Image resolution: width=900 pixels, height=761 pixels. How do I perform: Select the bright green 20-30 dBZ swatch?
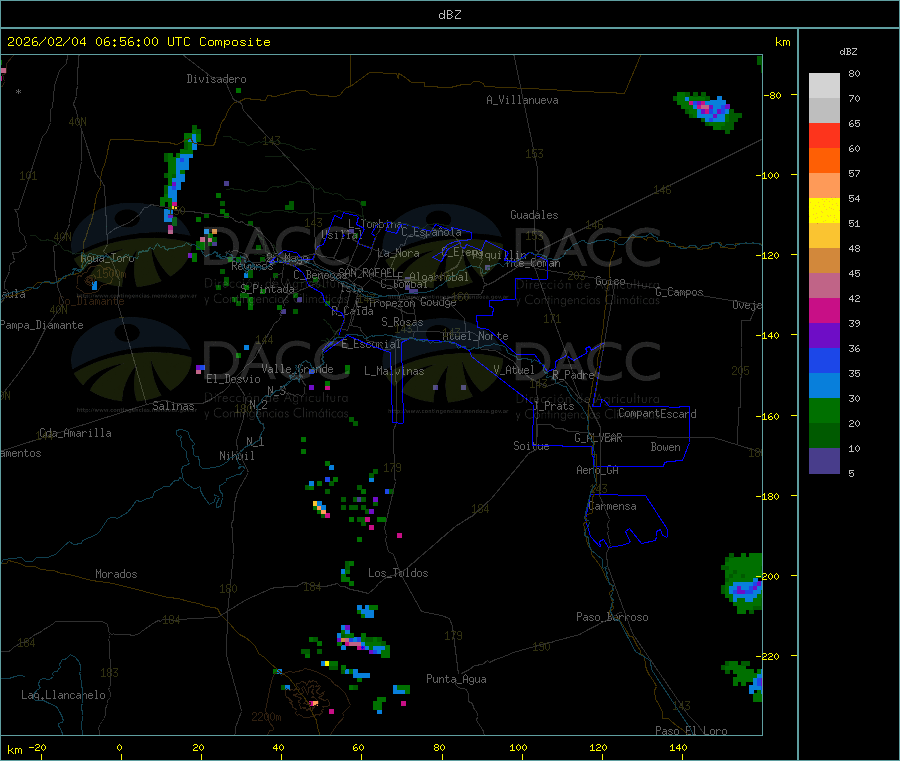point(824,410)
